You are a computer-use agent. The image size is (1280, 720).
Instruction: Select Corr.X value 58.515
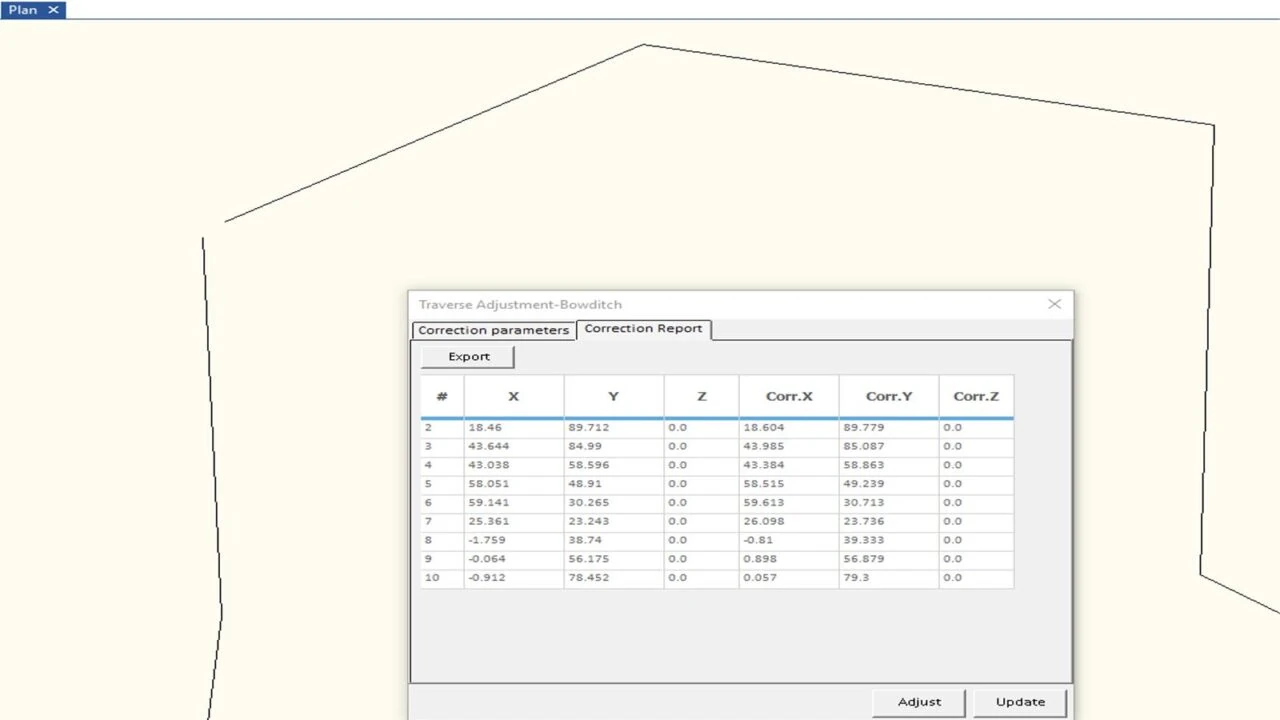tap(789, 484)
